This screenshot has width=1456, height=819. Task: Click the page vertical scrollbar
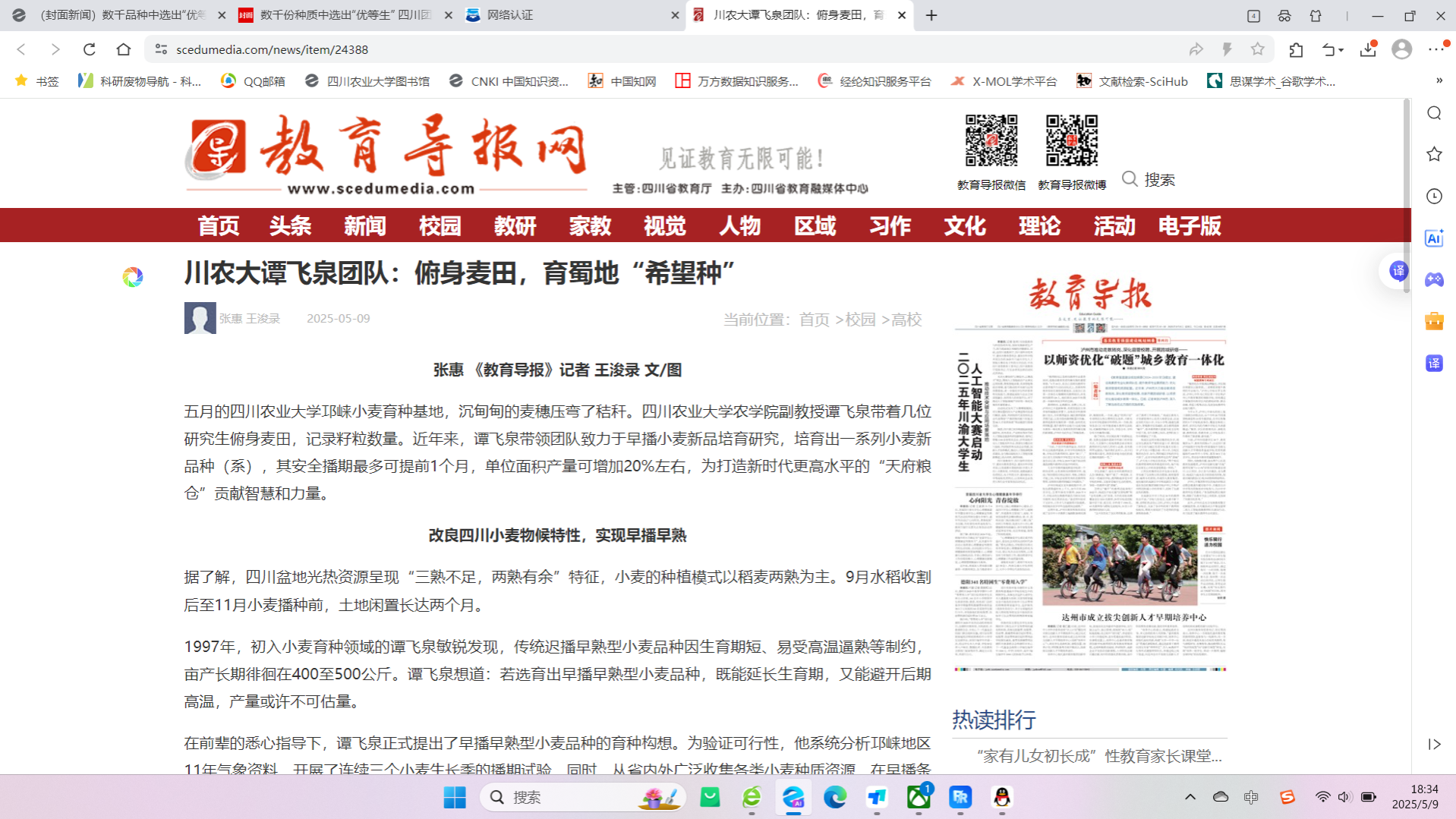point(1407,197)
